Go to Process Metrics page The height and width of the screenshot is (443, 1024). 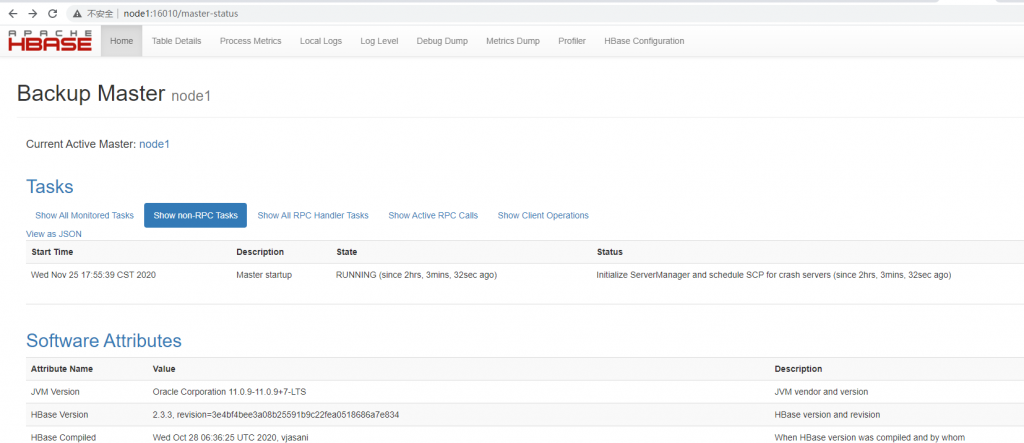[250, 41]
